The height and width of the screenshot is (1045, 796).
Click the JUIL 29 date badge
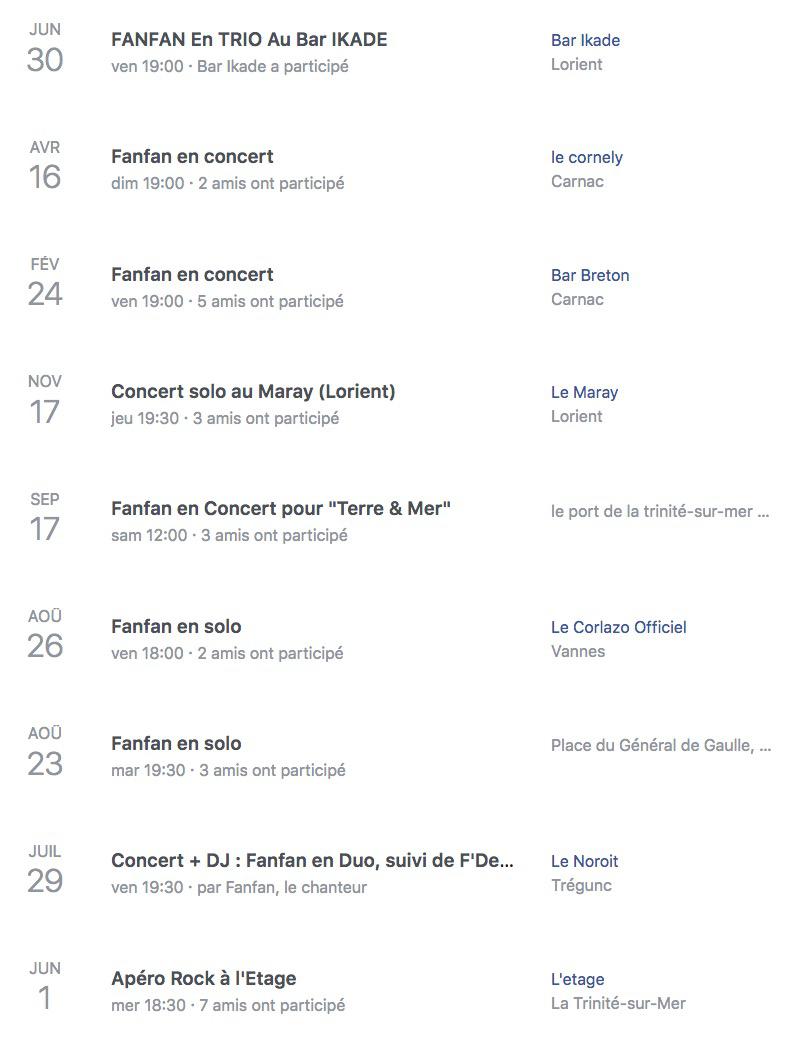tap(45, 870)
